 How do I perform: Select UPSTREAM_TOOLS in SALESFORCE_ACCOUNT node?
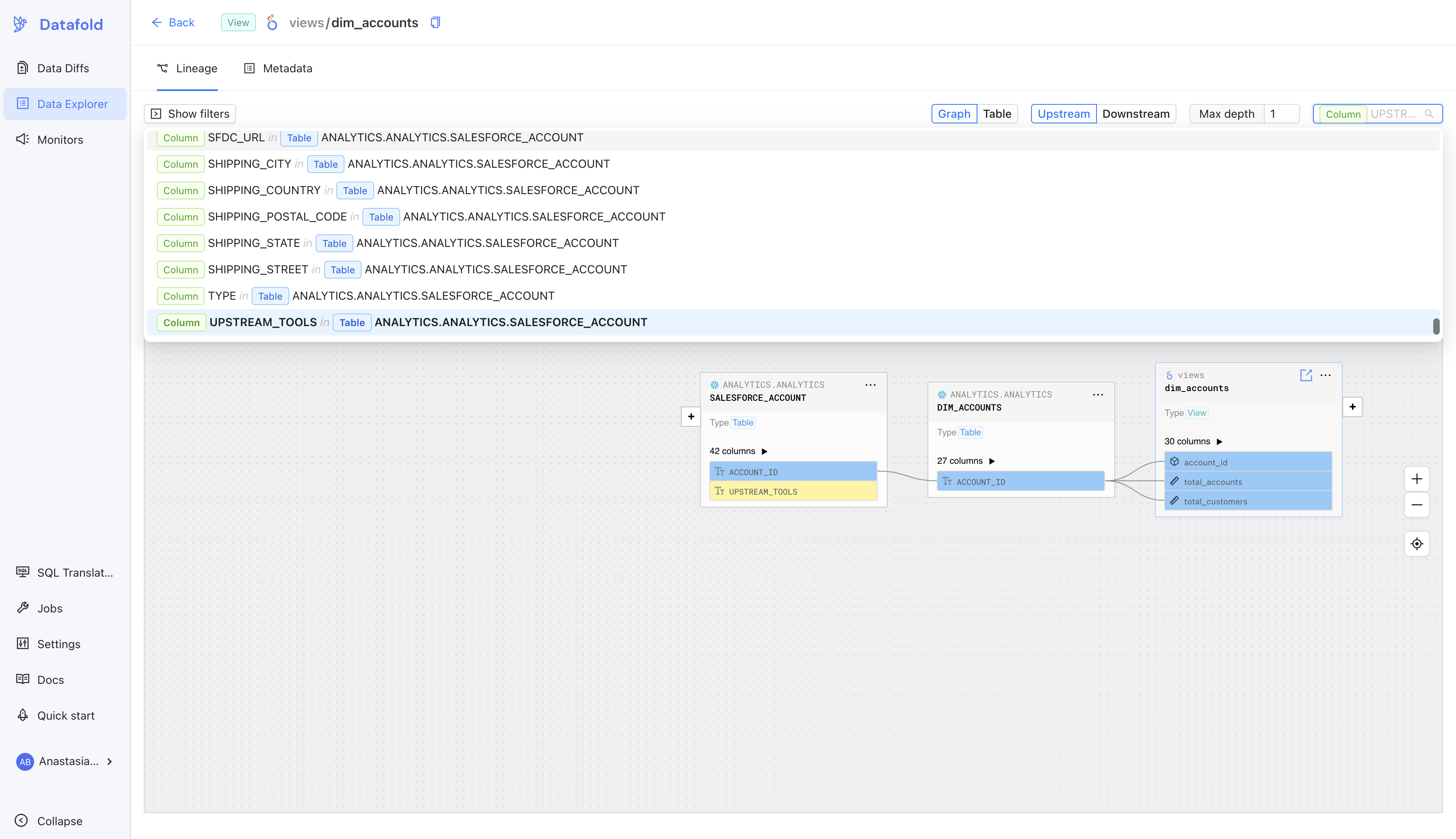click(793, 491)
